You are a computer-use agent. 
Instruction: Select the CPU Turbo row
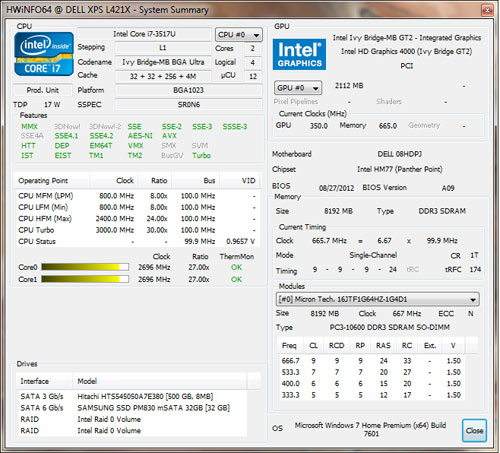[137, 230]
